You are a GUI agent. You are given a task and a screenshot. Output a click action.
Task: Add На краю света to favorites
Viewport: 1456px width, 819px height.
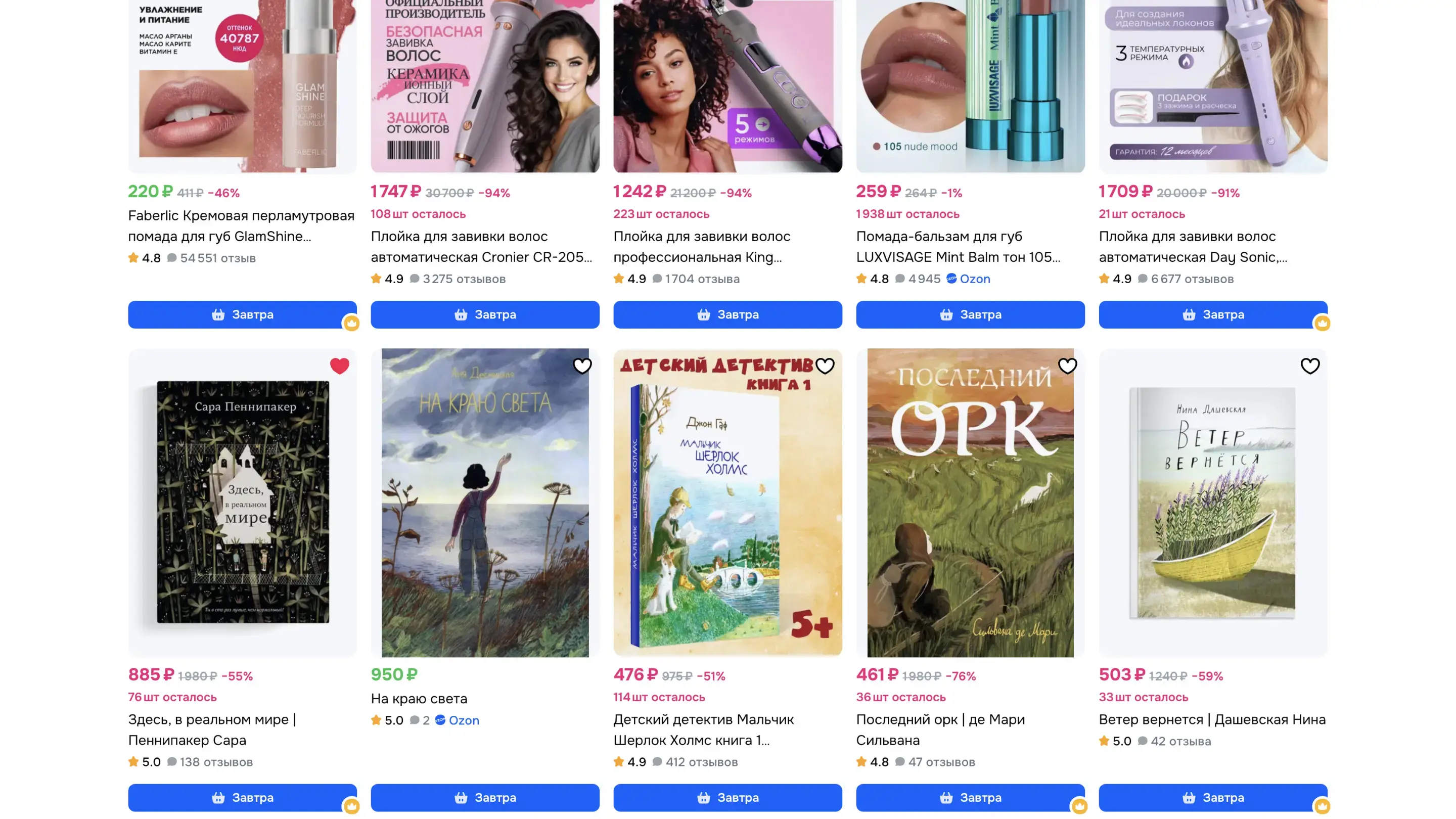point(582,366)
